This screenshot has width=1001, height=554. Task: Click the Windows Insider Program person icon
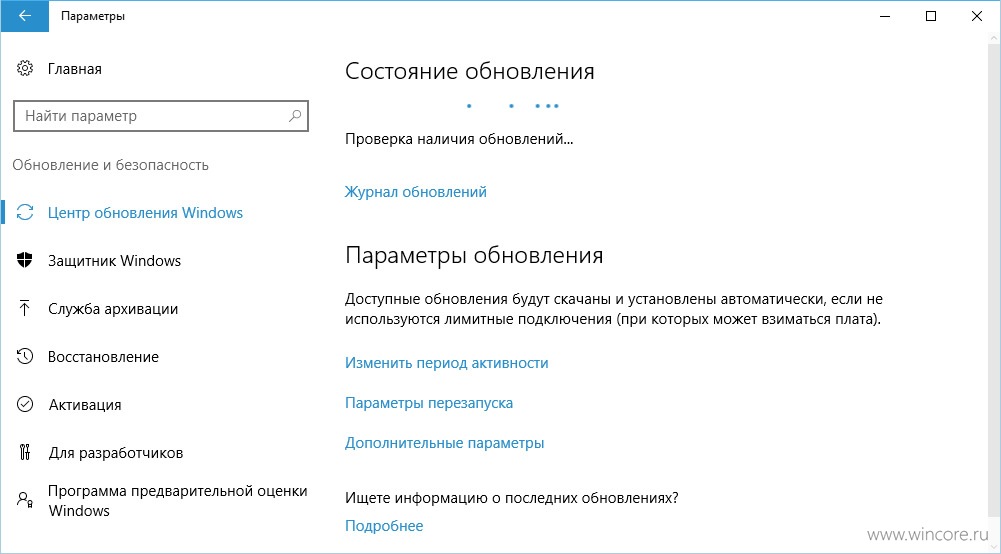[x=25, y=500]
